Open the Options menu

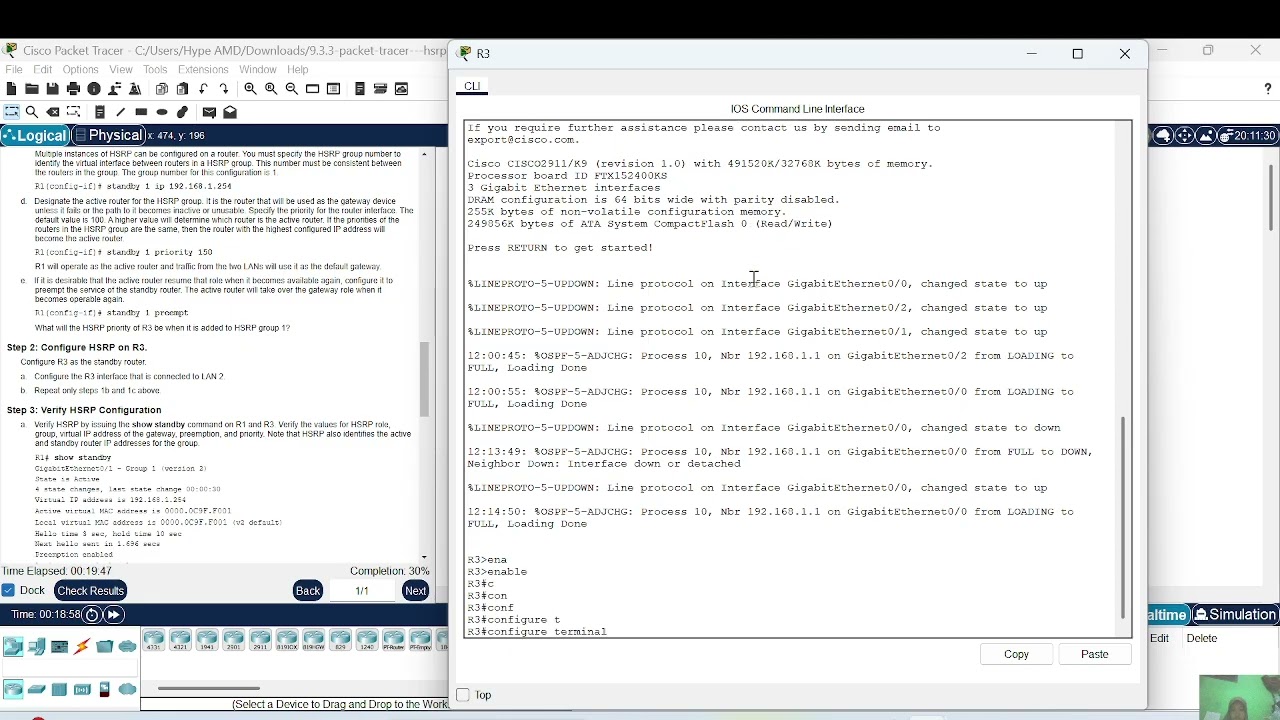80,70
